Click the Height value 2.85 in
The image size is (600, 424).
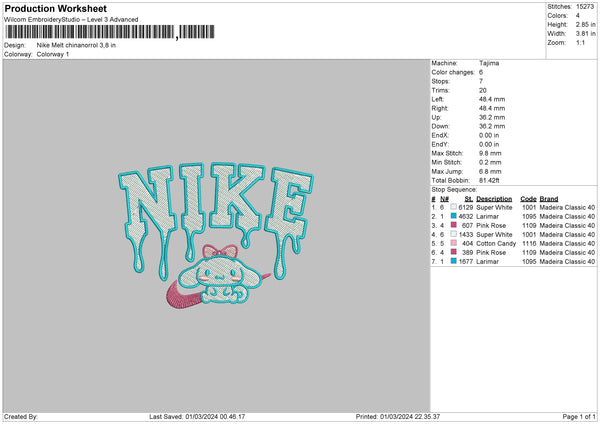[586, 24]
